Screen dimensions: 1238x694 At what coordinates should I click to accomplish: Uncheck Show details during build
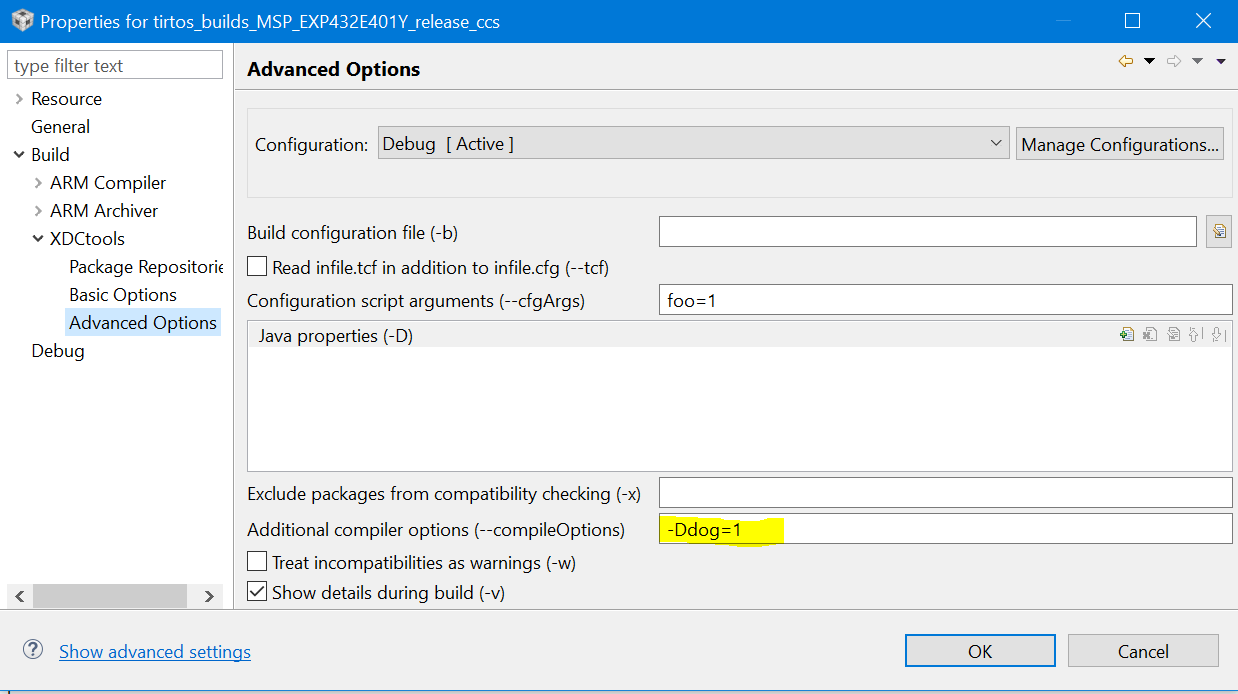(258, 592)
